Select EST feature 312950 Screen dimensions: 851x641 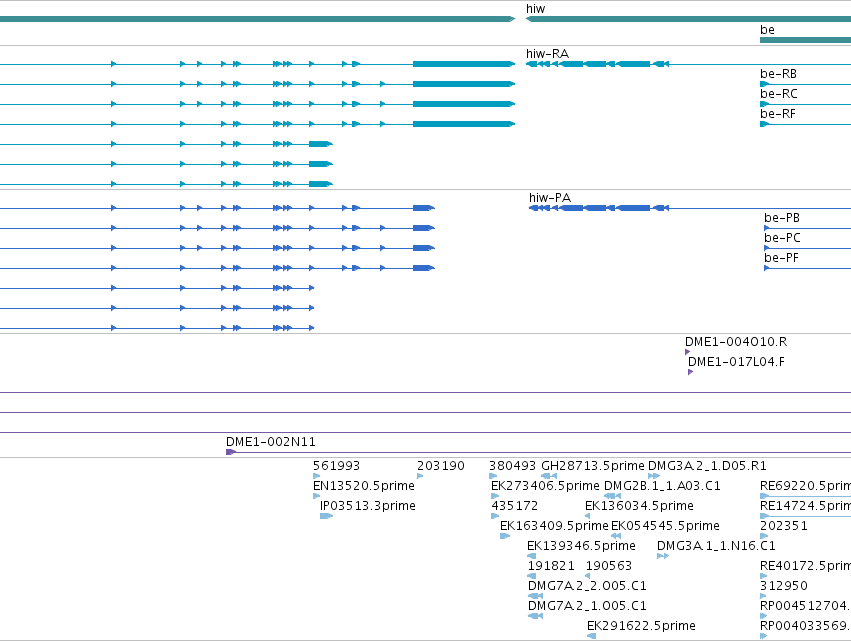click(x=783, y=586)
